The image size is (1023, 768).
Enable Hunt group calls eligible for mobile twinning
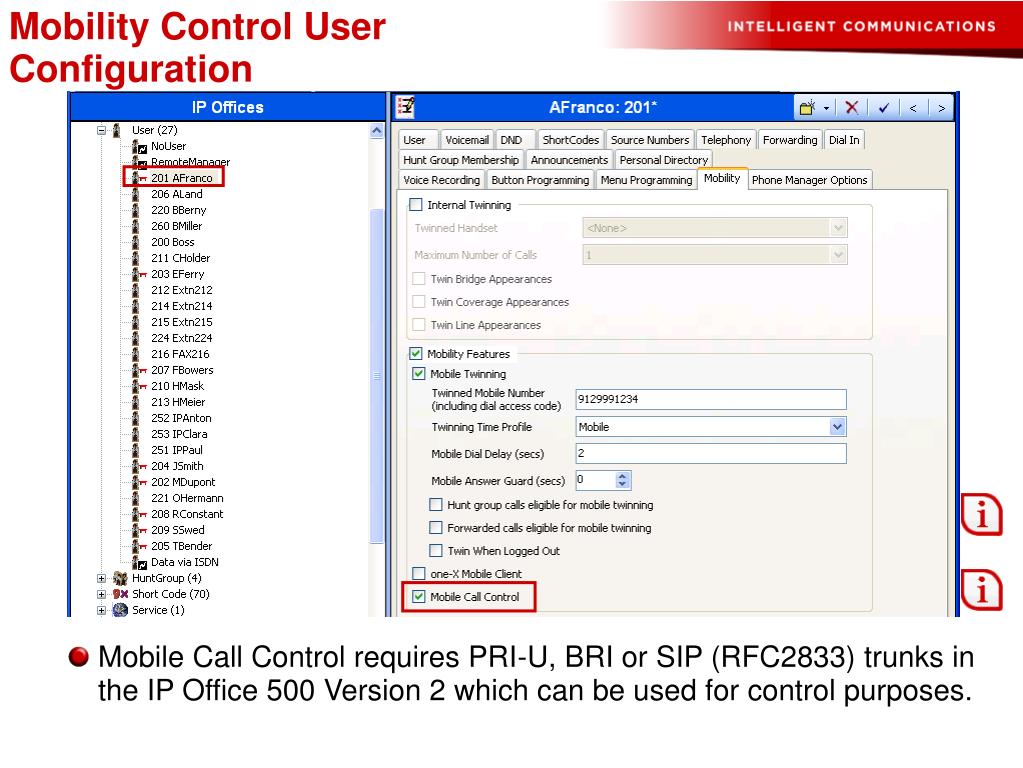(x=436, y=504)
